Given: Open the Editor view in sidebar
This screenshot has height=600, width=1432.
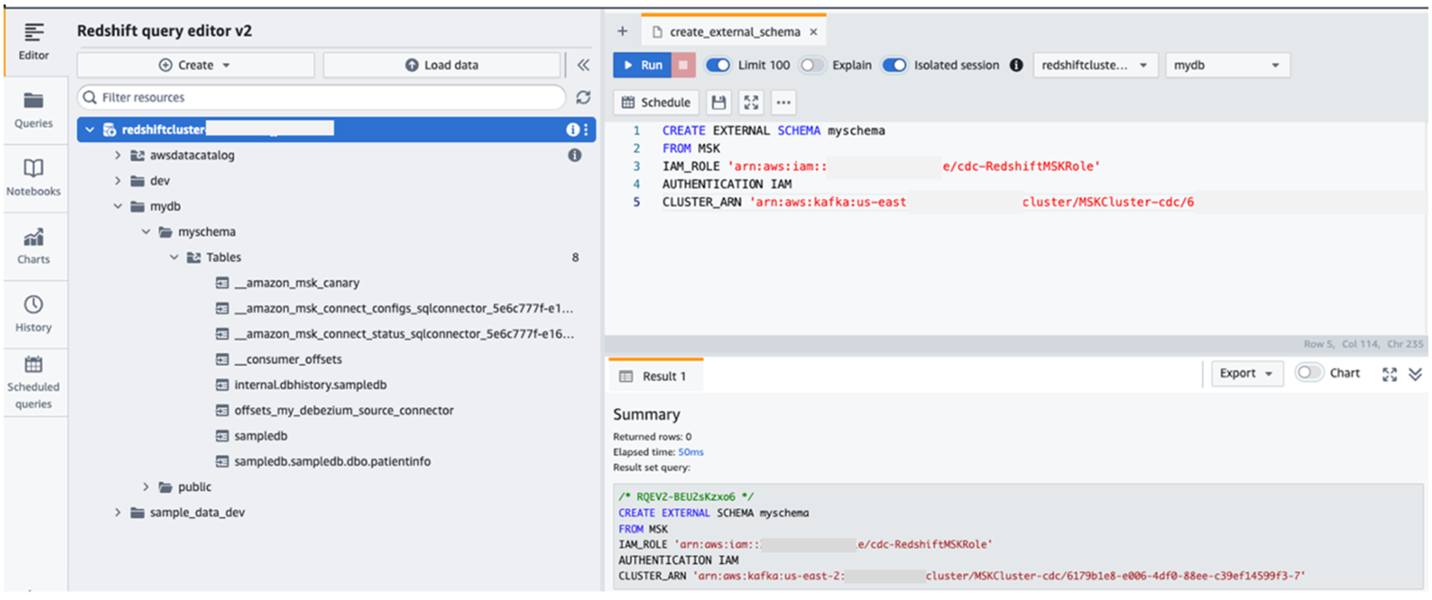Looking at the screenshot, I should tap(33, 41).
